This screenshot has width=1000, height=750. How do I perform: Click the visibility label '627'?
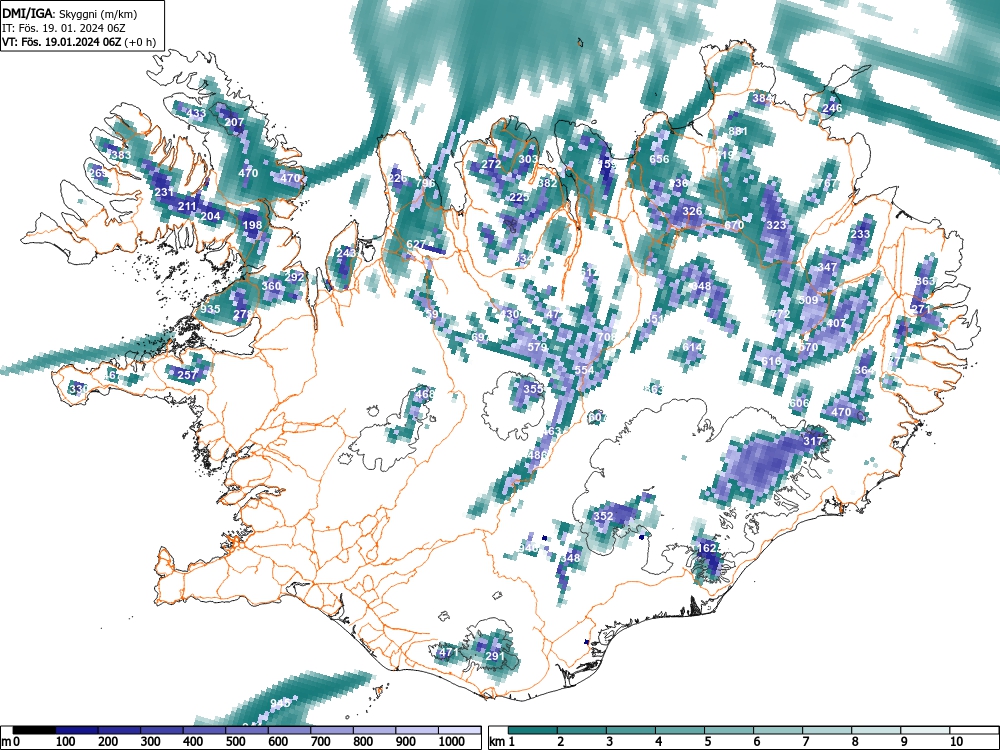[x=416, y=244]
